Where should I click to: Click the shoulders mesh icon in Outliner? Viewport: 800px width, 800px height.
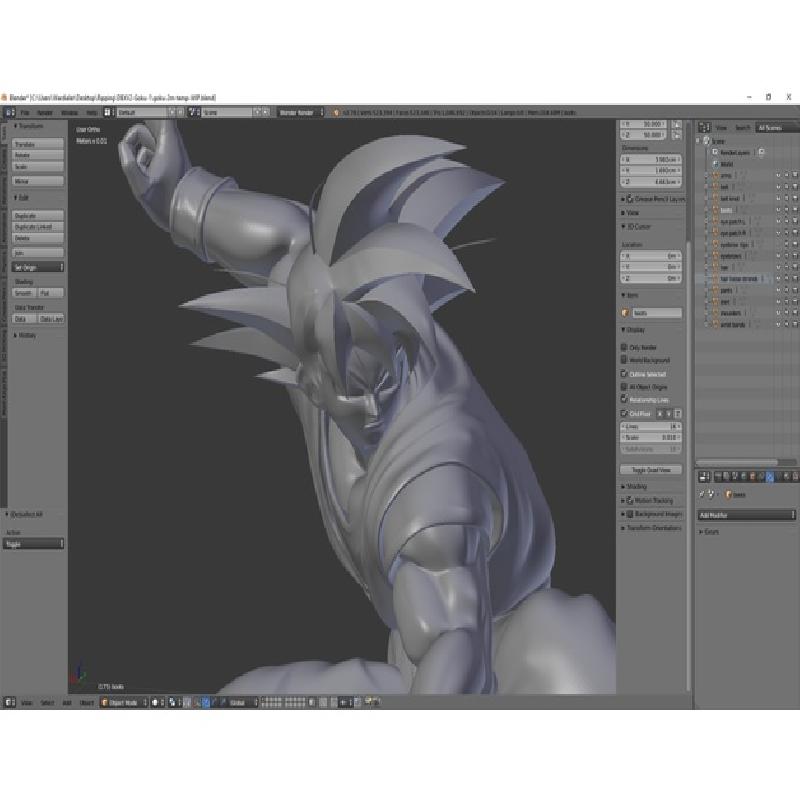tap(715, 313)
